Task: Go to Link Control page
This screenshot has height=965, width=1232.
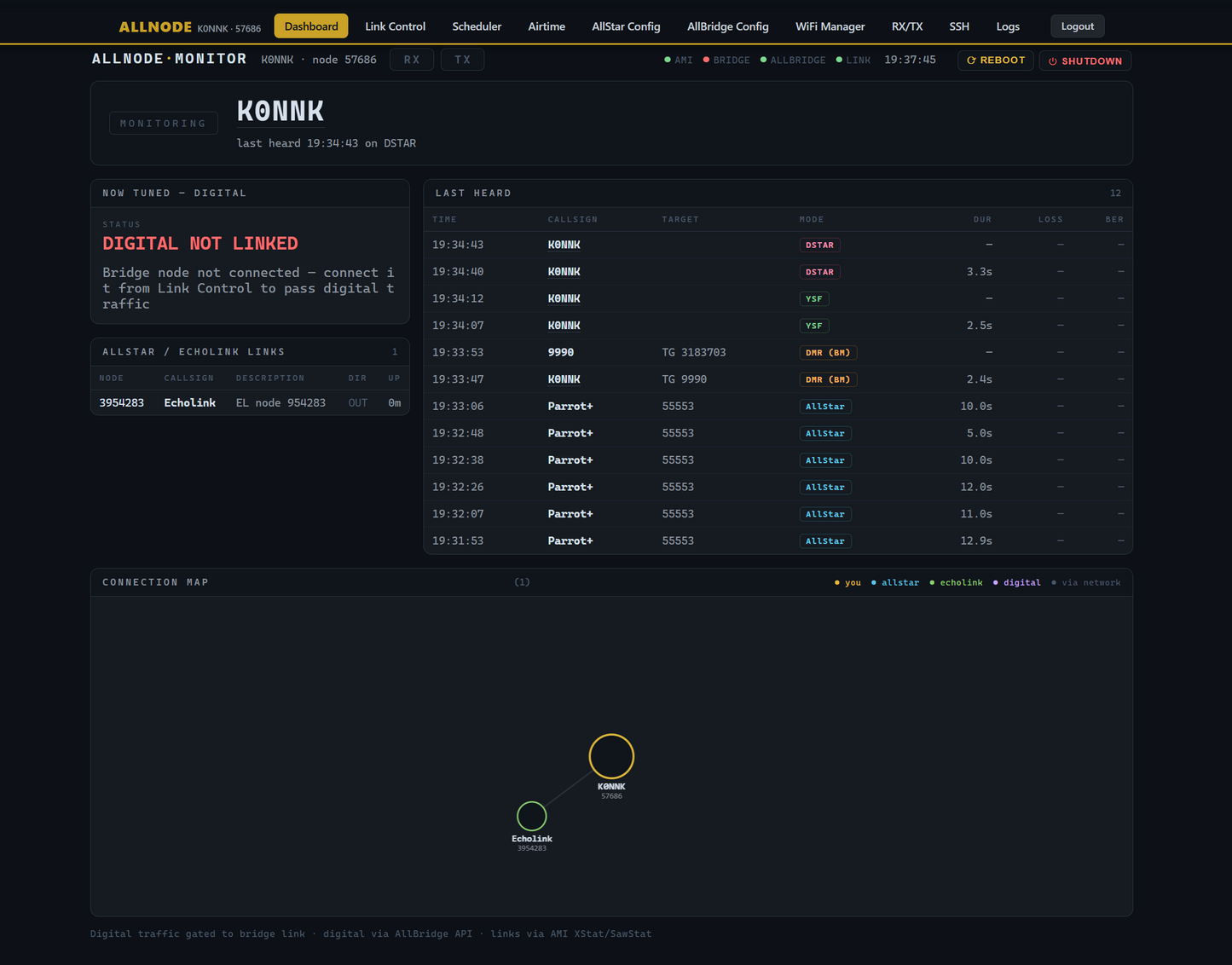Action: pos(395,26)
